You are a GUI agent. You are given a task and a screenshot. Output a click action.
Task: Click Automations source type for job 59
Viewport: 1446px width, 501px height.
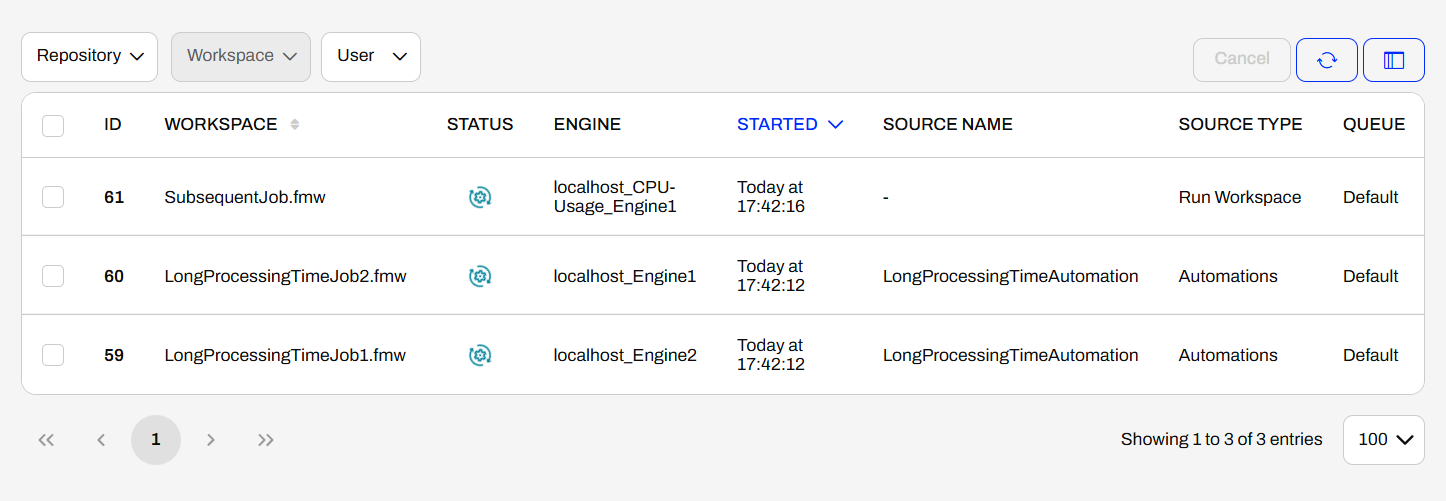[1228, 356]
